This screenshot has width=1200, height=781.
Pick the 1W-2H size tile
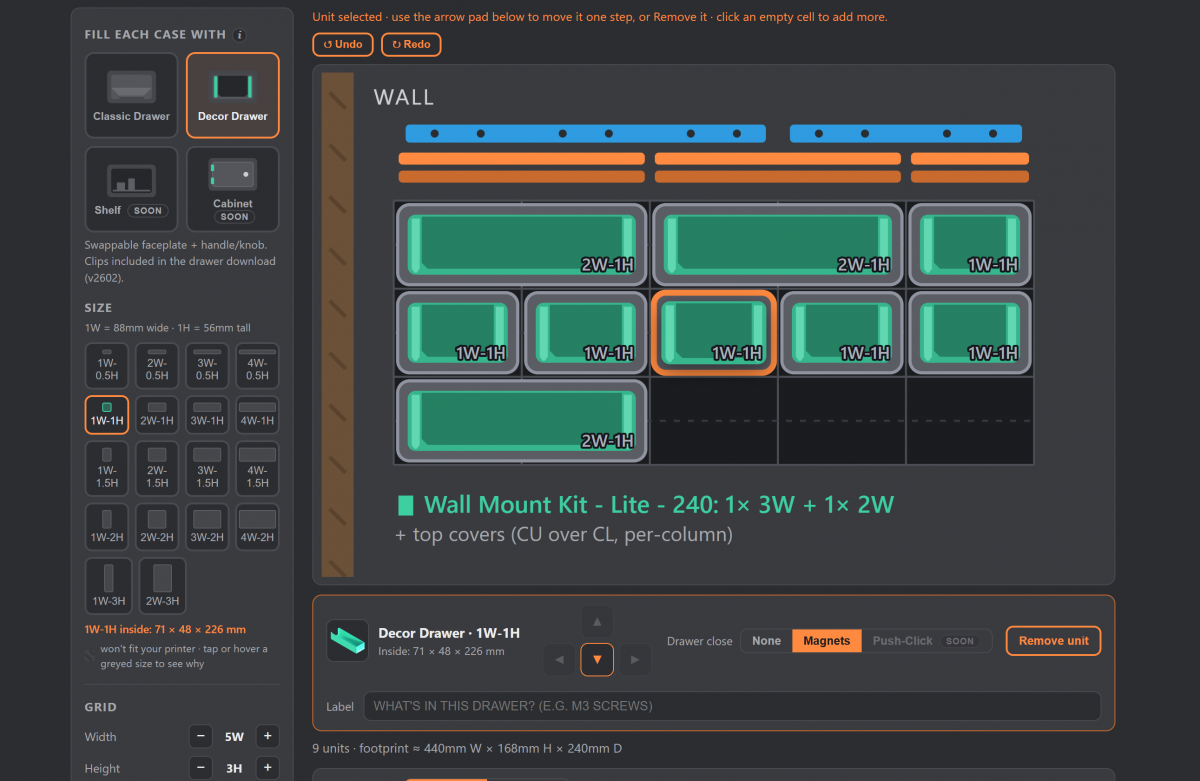107,527
